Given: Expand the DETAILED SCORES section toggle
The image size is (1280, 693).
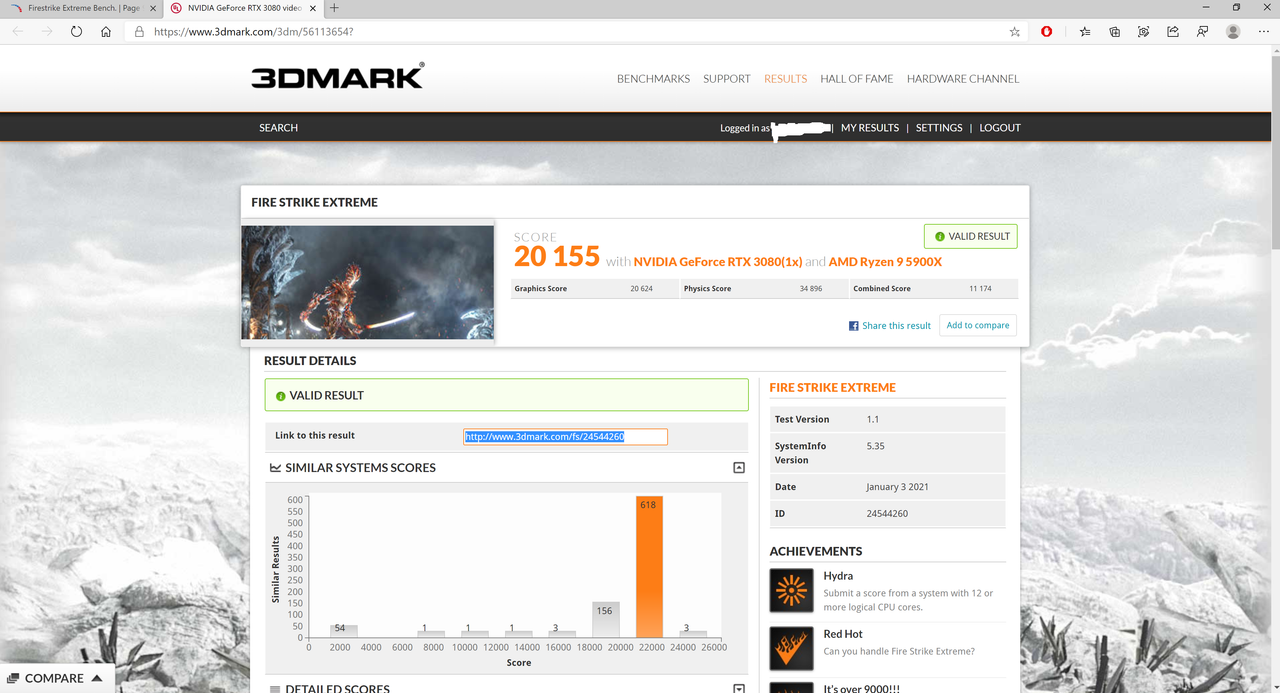Looking at the screenshot, I should coord(739,688).
